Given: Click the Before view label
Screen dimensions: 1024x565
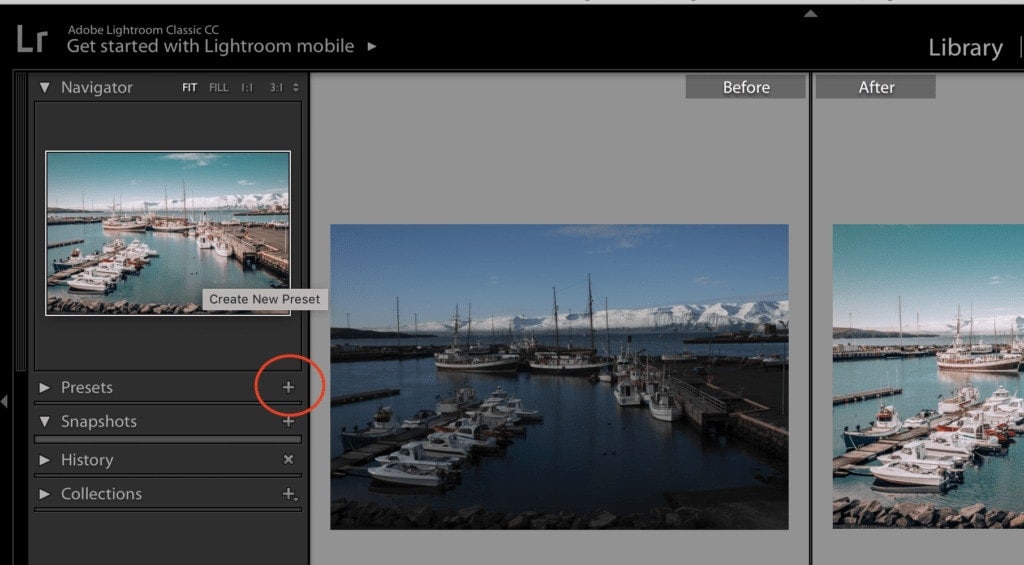Looking at the screenshot, I should coord(745,87).
